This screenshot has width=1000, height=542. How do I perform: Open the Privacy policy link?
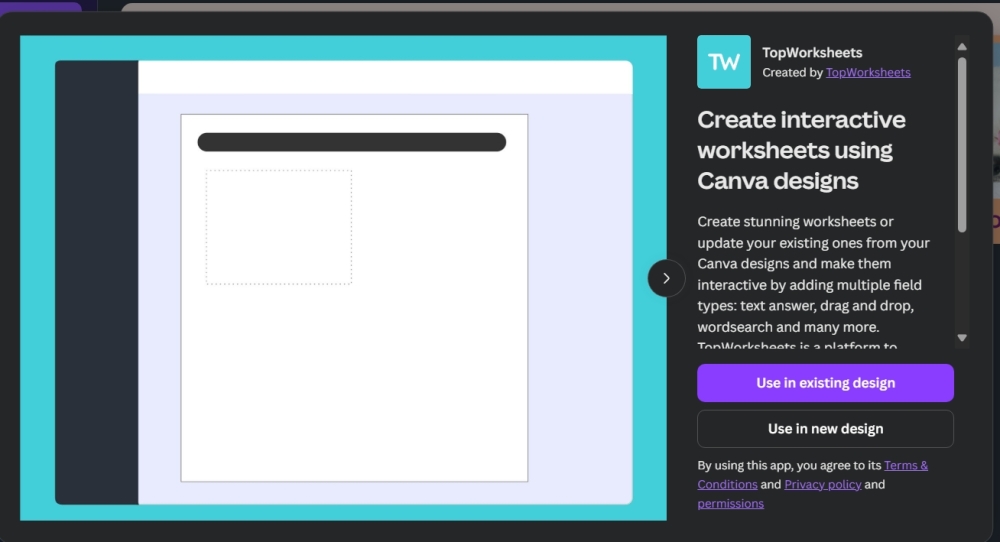click(822, 484)
